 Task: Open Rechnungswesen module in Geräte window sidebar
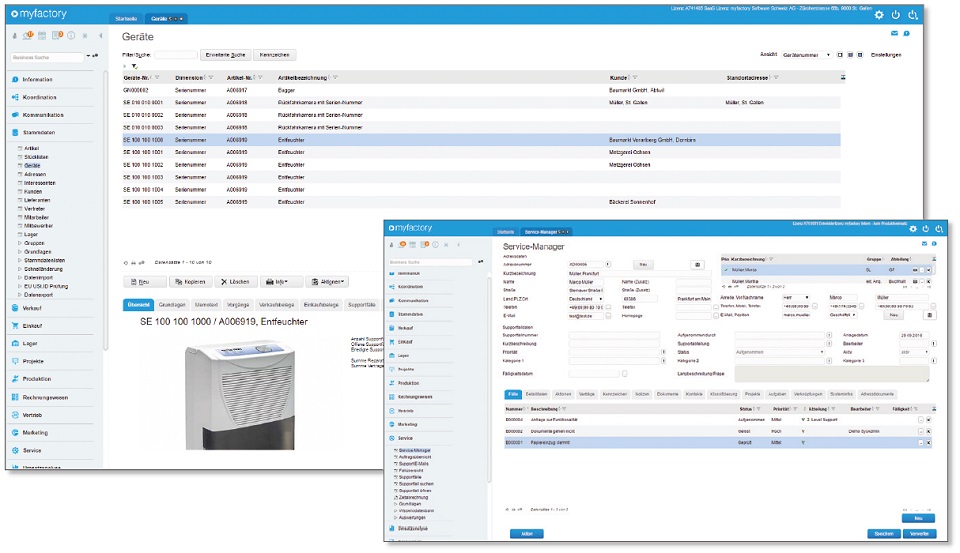[x=45, y=398]
